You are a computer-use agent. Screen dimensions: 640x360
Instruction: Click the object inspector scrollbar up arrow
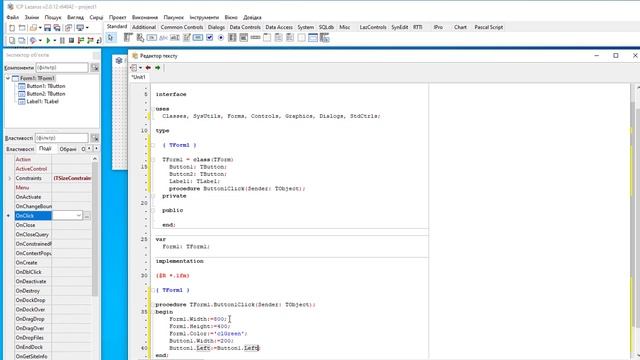(95, 159)
